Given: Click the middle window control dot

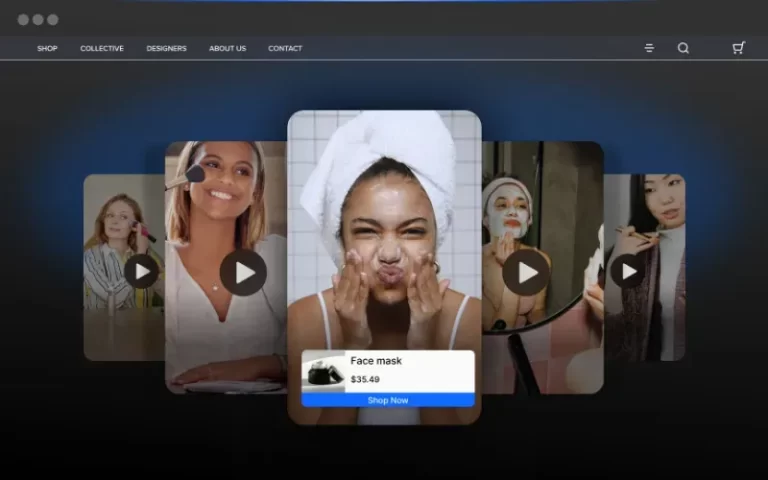Looking at the screenshot, I should tap(38, 19).
